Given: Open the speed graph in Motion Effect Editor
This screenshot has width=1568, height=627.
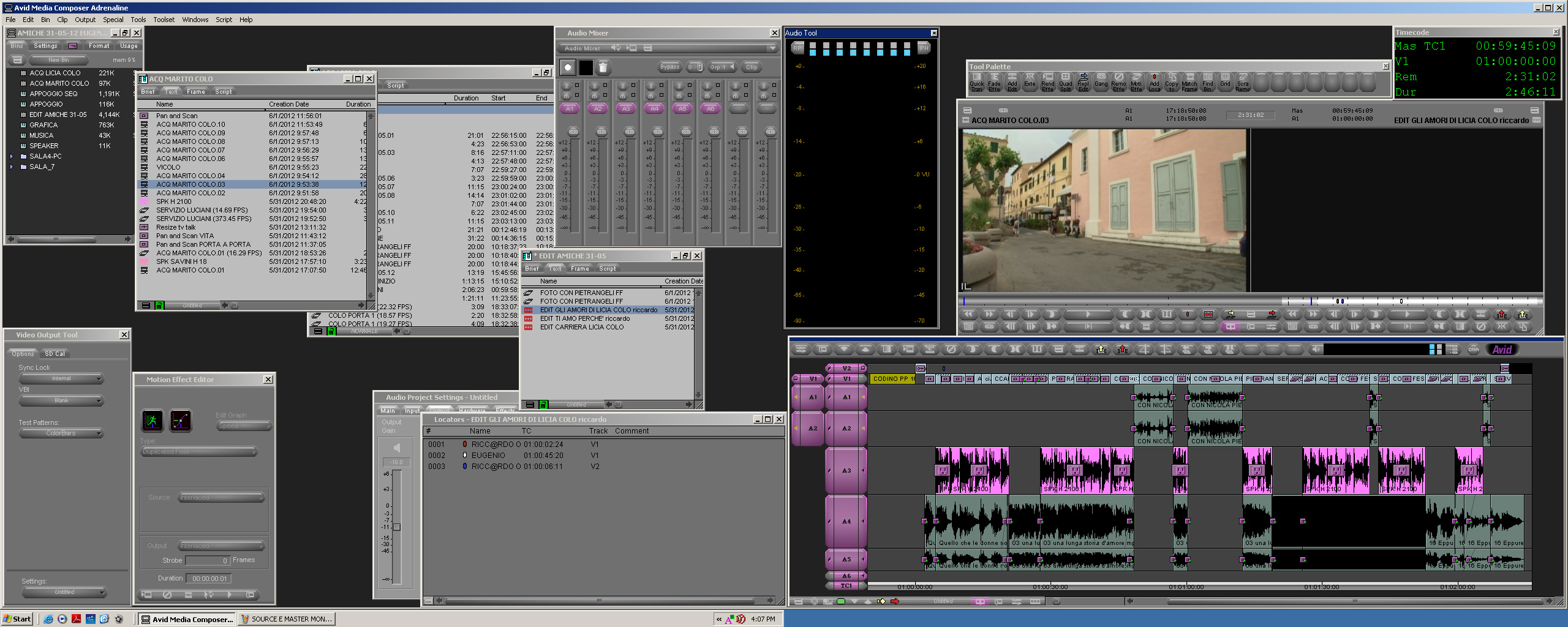Looking at the screenshot, I should click(x=181, y=421).
